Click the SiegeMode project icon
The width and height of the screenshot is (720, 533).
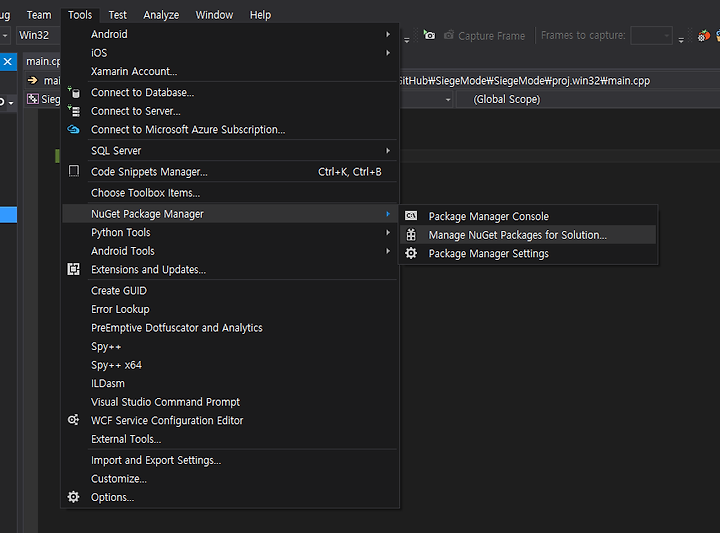pos(33,99)
